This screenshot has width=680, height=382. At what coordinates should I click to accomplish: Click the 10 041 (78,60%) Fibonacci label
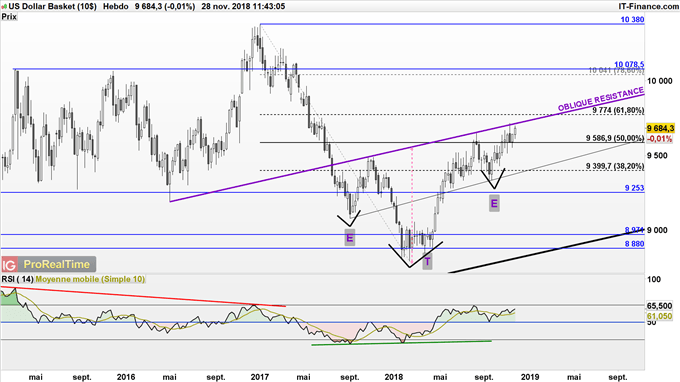tap(616, 70)
